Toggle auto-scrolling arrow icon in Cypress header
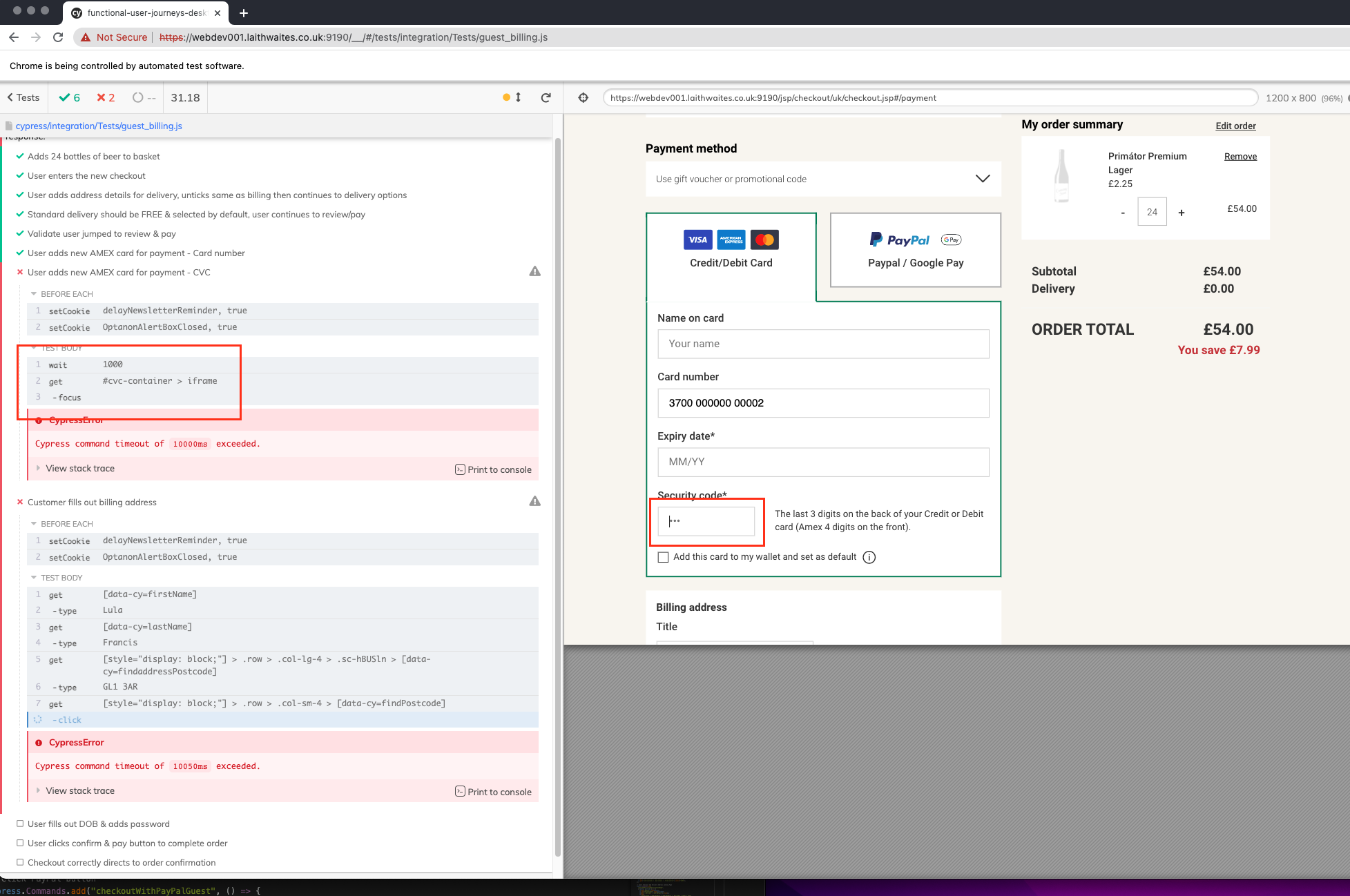 coord(518,98)
